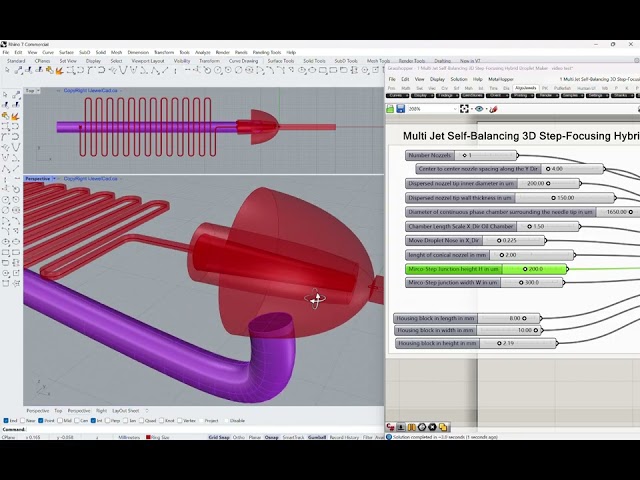Screen dimensions: 640x480
Task: Switch to the AlgoJewels component tab
Action: [525, 88]
